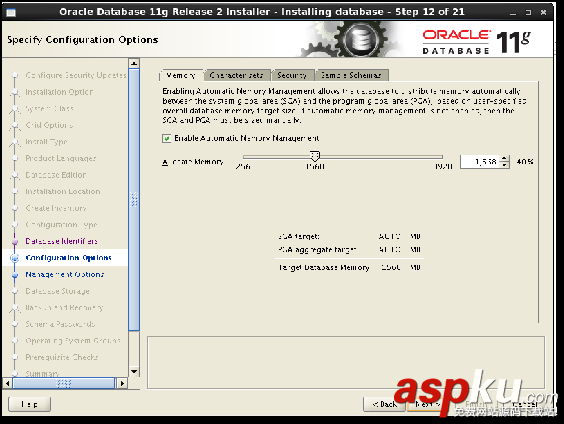This screenshot has width=564, height=424.
Task: Click Schema Passwords step
Action: tap(60, 324)
